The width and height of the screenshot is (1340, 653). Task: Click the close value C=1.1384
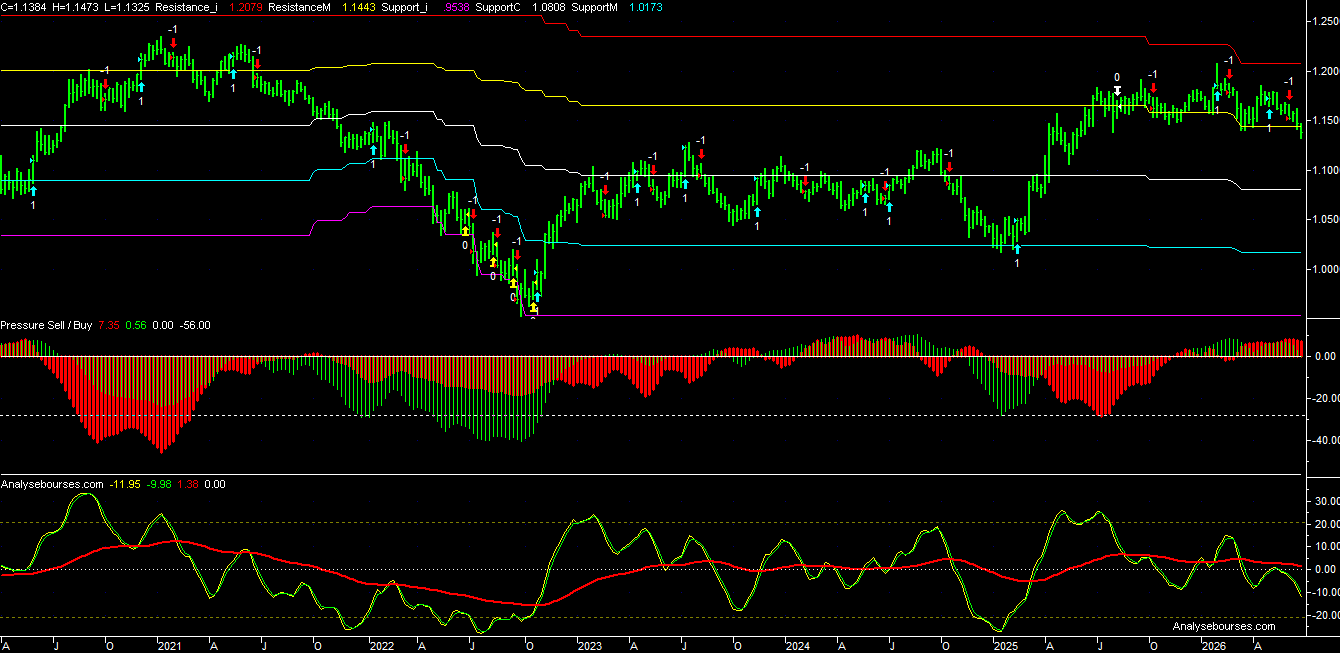pos(23,7)
